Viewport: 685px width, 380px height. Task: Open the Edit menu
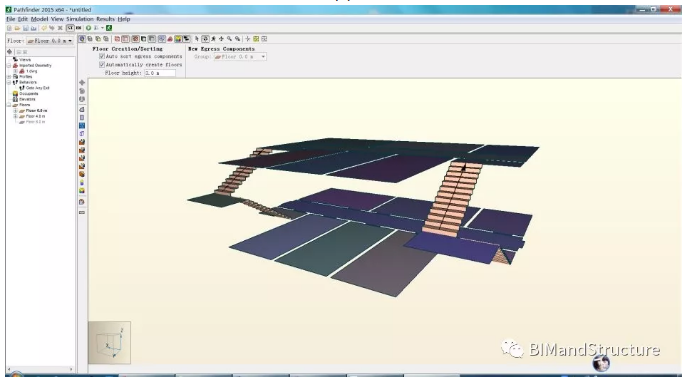(x=23, y=19)
